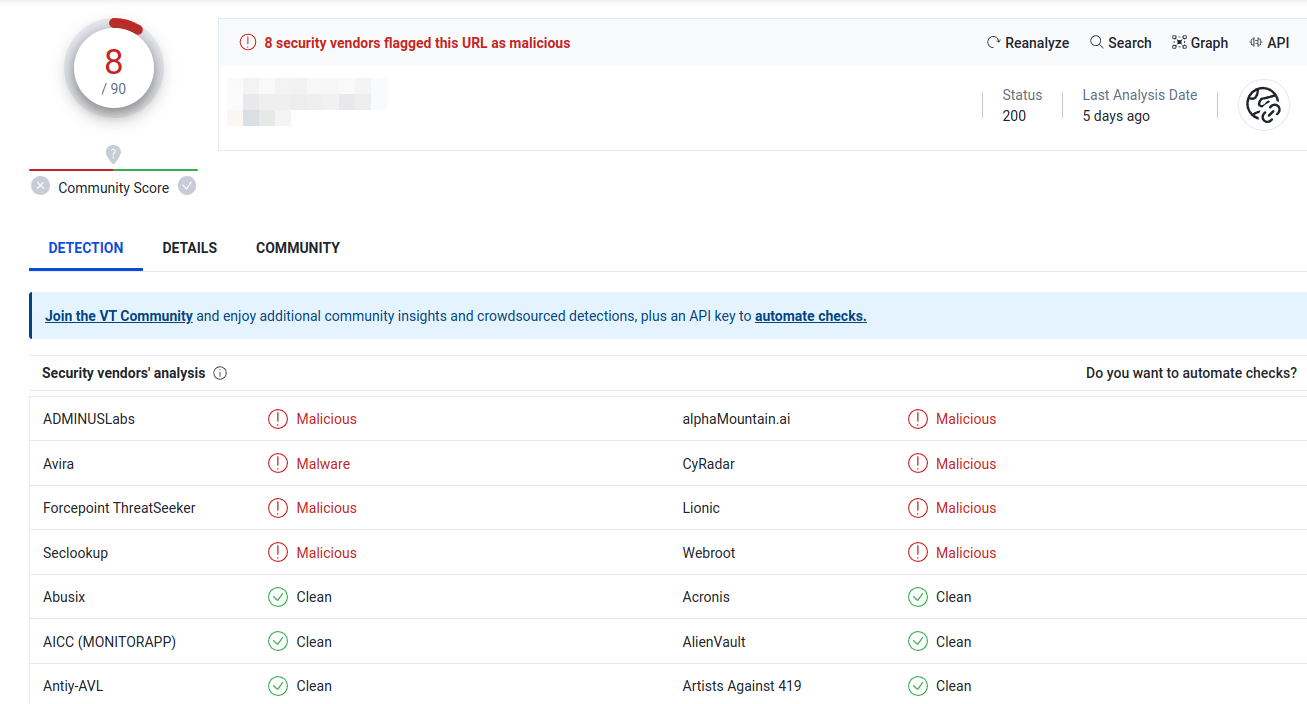Open the Graph view icon

point(1179,43)
